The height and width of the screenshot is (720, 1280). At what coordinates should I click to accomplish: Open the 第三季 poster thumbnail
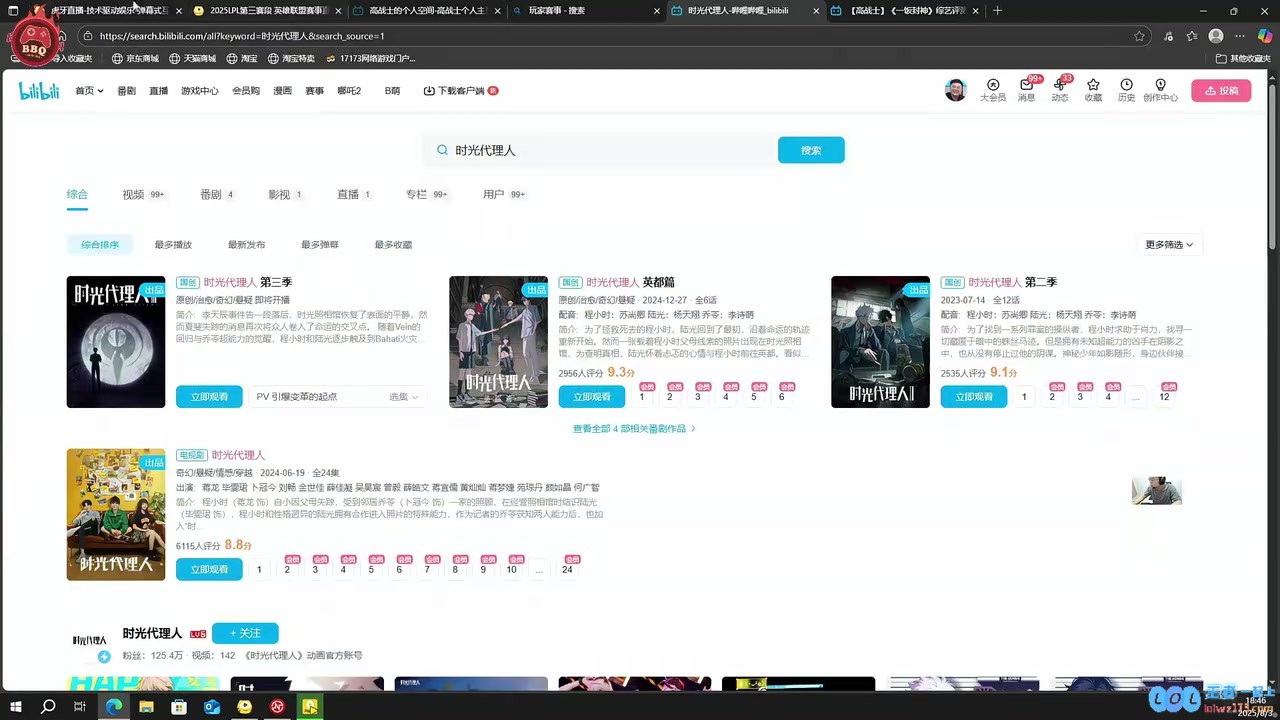[x=116, y=342]
